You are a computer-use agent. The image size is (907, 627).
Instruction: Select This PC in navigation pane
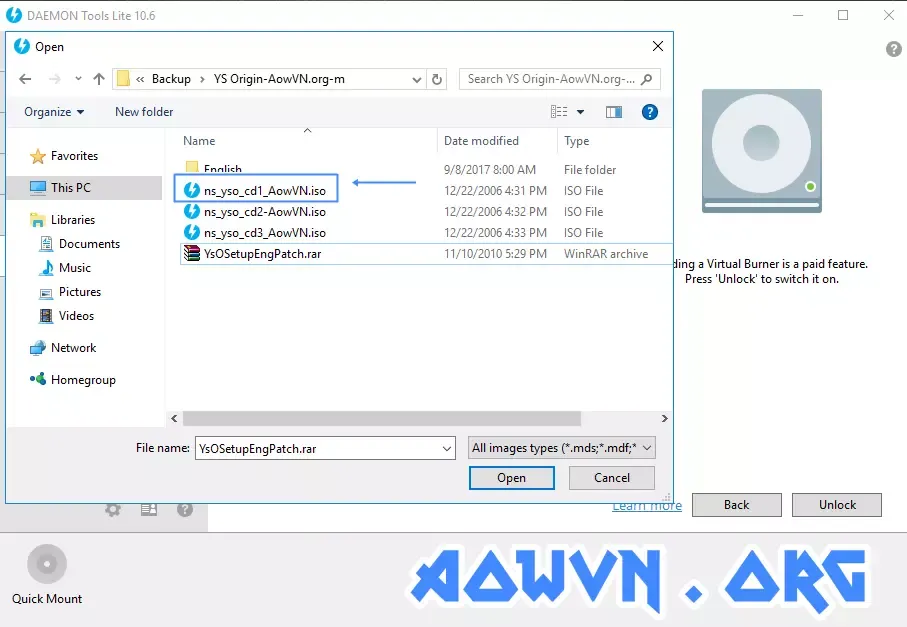[x=71, y=187]
